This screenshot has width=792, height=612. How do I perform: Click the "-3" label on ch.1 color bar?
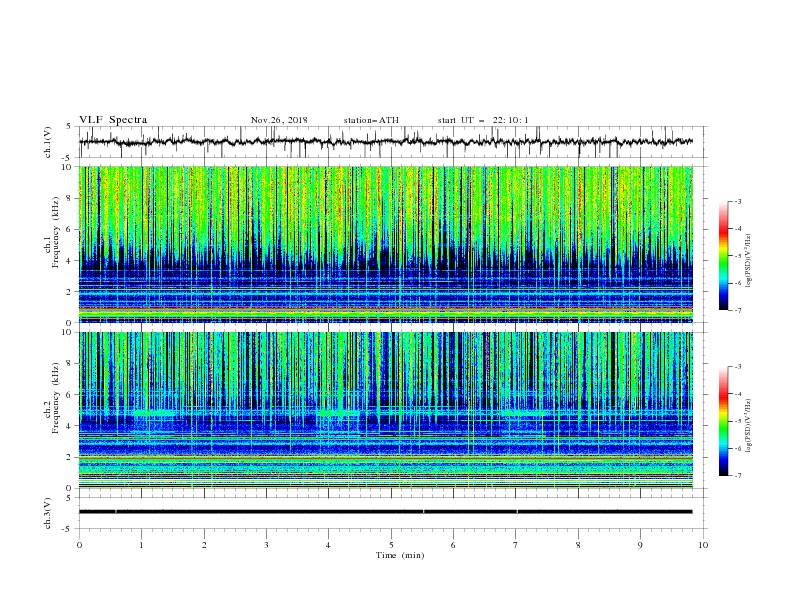[738, 201]
